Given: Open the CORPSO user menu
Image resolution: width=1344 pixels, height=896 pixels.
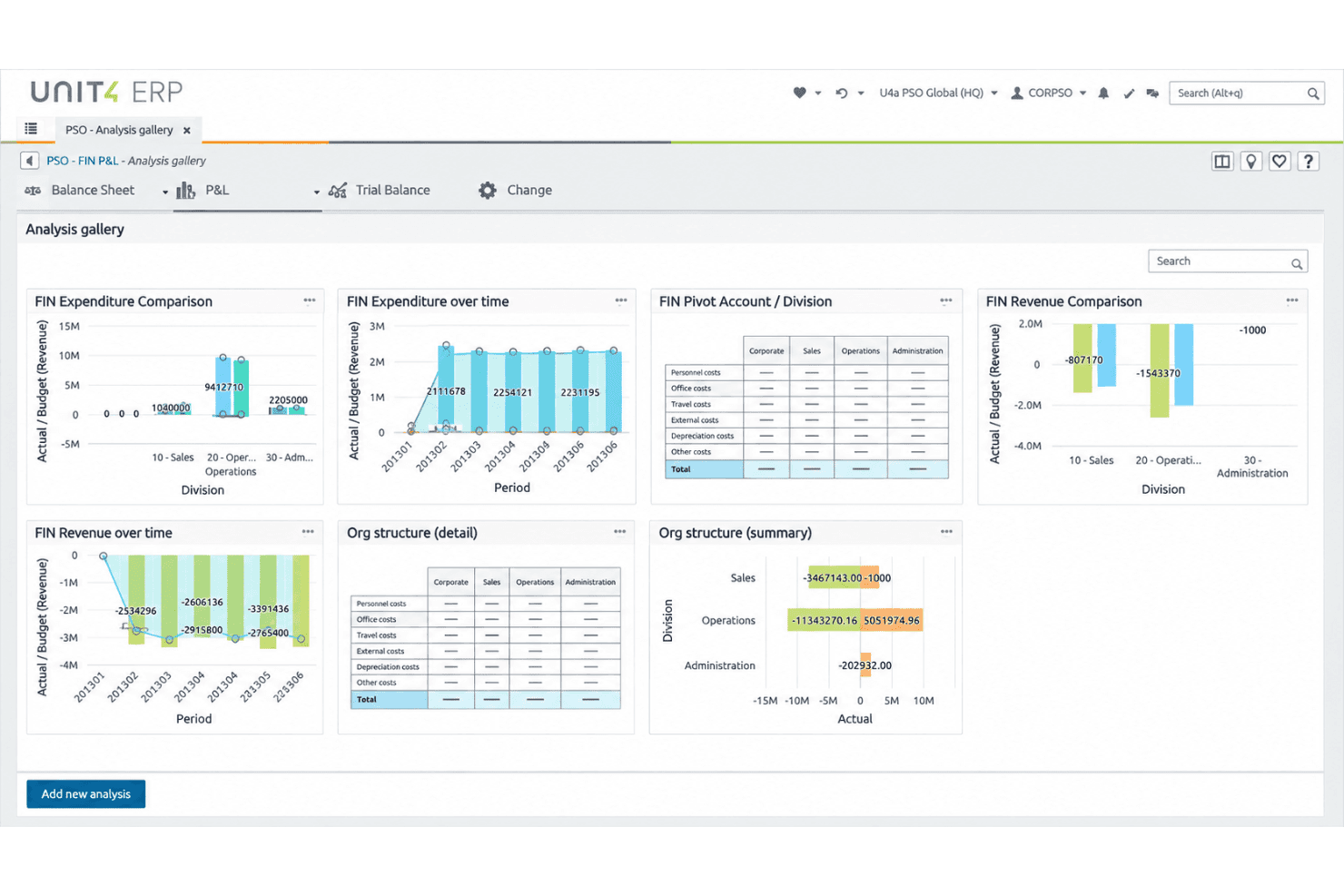Looking at the screenshot, I should tap(1049, 93).
